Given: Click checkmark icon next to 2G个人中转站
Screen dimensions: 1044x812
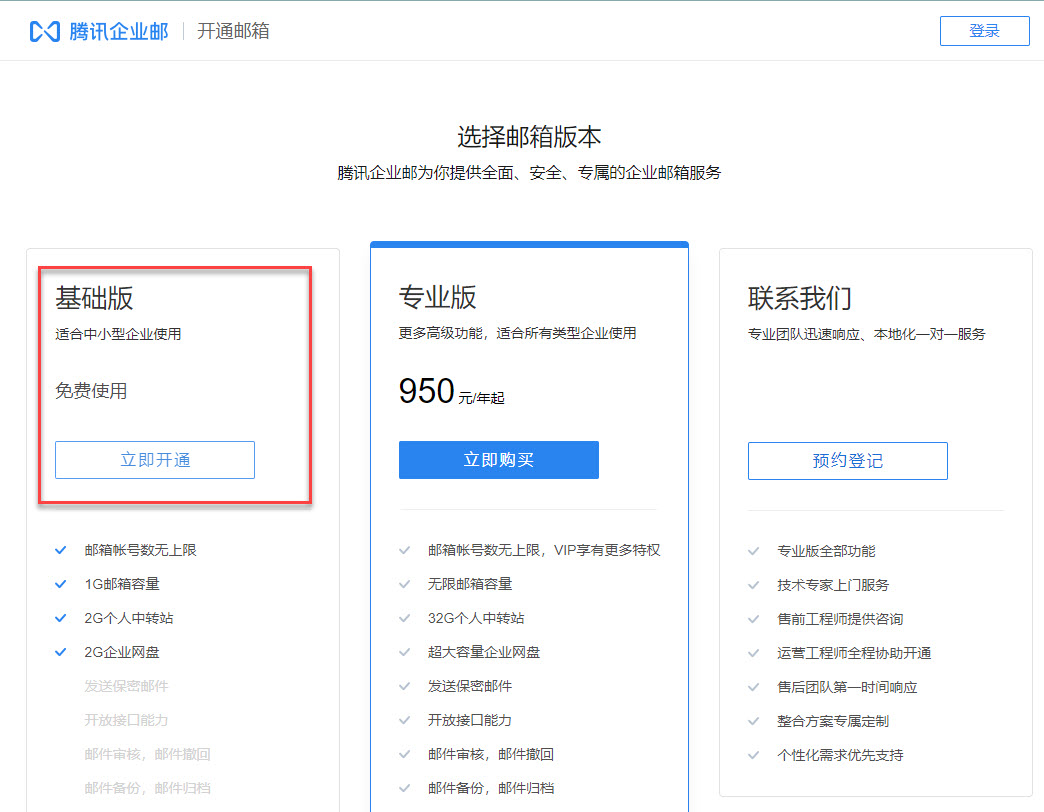Looking at the screenshot, I should tap(61, 618).
